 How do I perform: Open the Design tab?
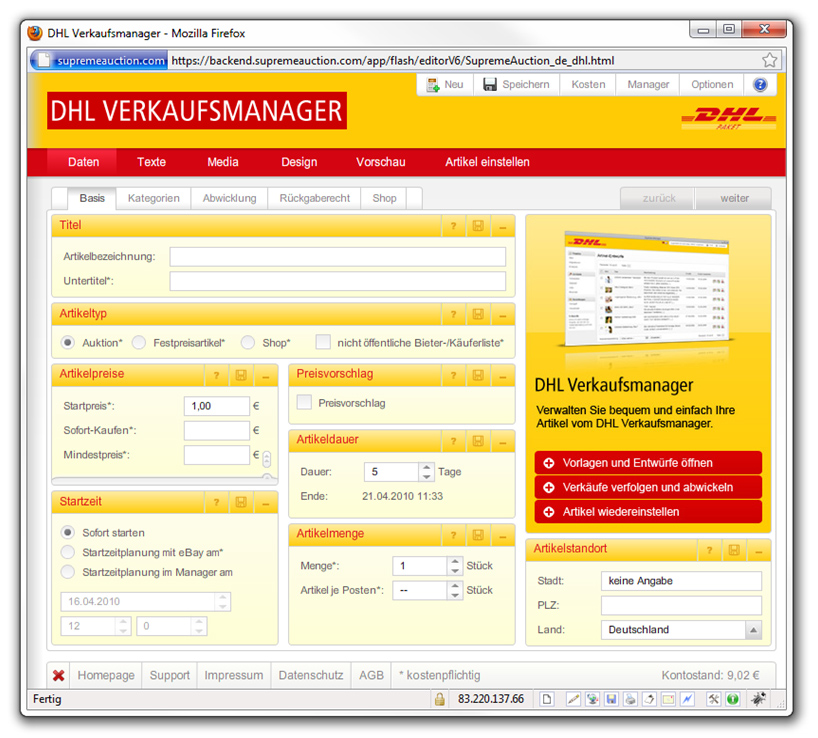(x=299, y=162)
